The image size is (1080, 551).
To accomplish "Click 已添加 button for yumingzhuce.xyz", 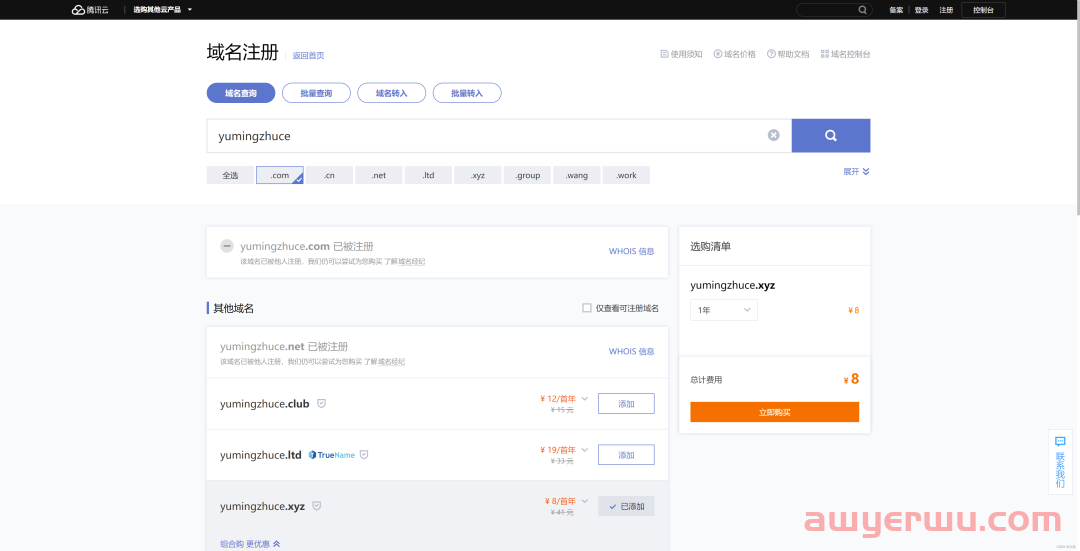I will (626, 506).
